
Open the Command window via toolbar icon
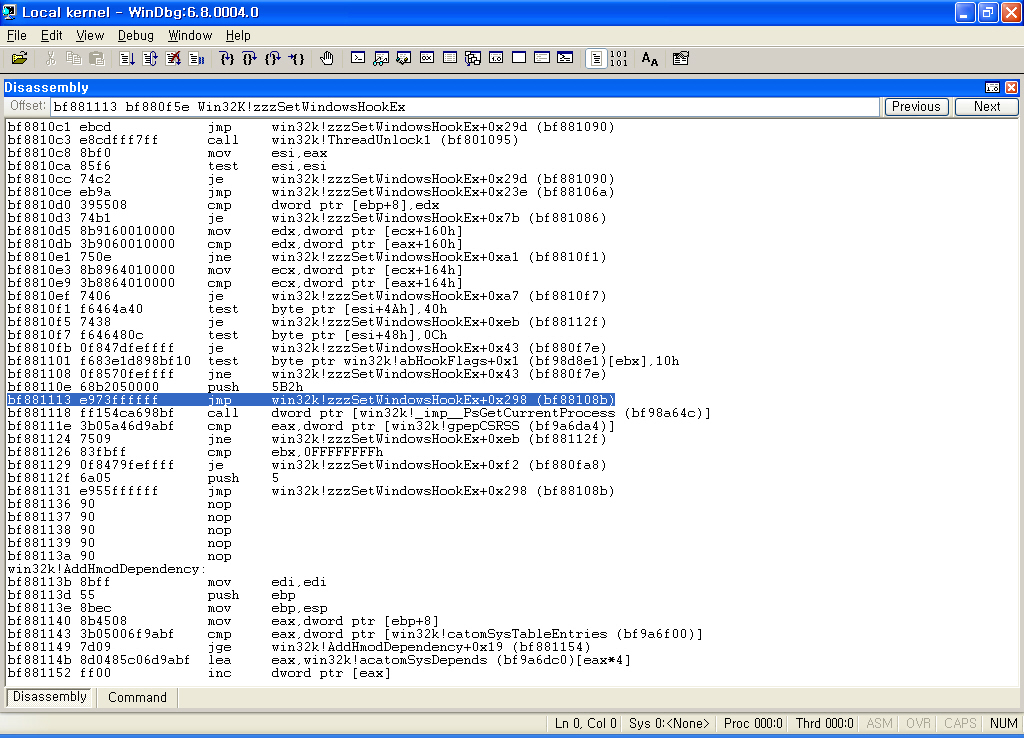358,59
